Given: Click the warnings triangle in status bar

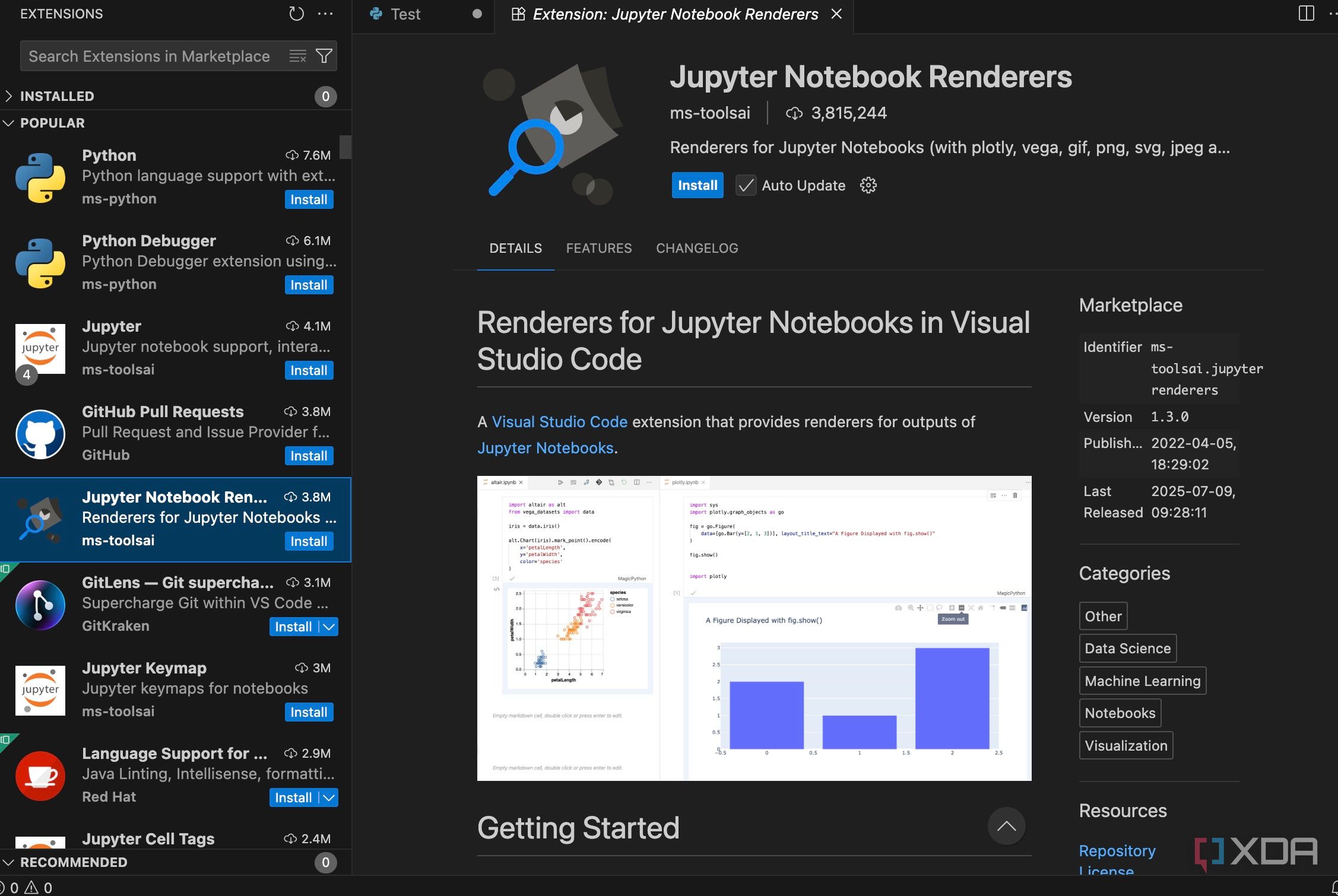Looking at the screenshot, I should click(32, 888).
